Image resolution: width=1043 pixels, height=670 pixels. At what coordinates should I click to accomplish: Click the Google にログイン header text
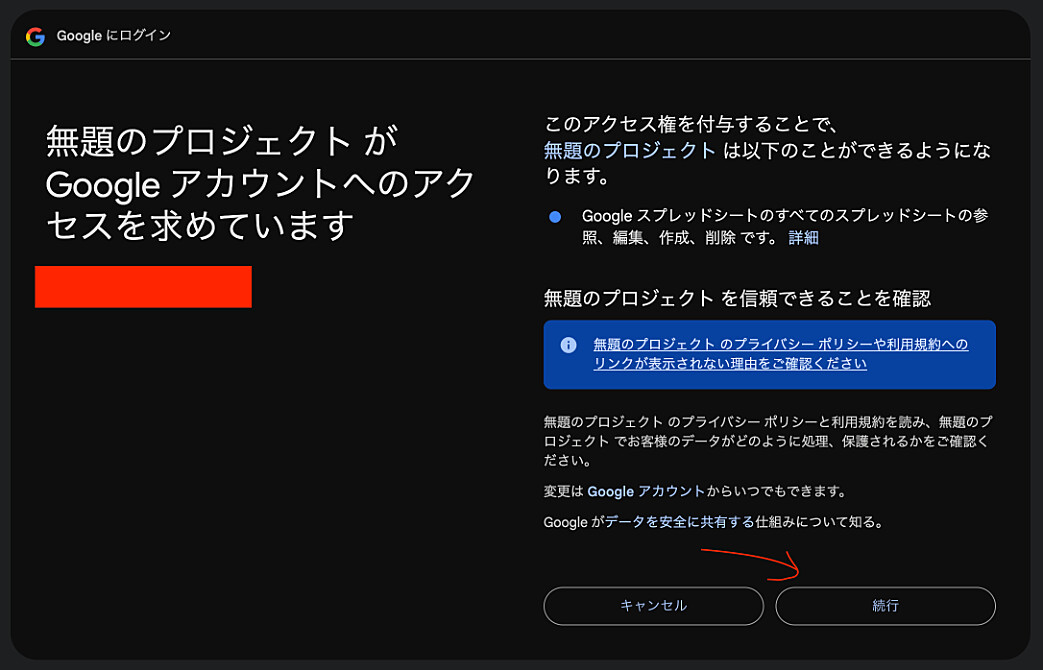(x=114, y=35)
